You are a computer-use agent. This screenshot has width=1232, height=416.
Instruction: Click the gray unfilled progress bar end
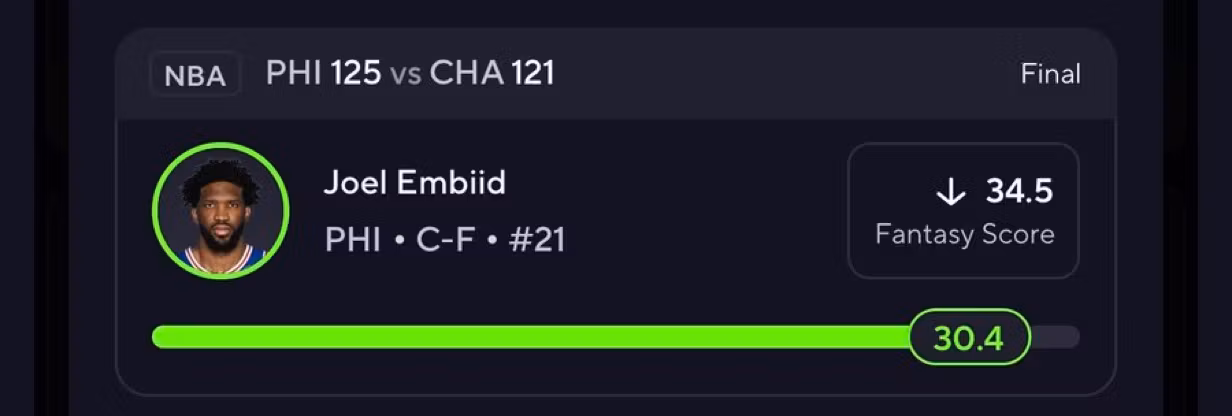tap(1055, 337)
